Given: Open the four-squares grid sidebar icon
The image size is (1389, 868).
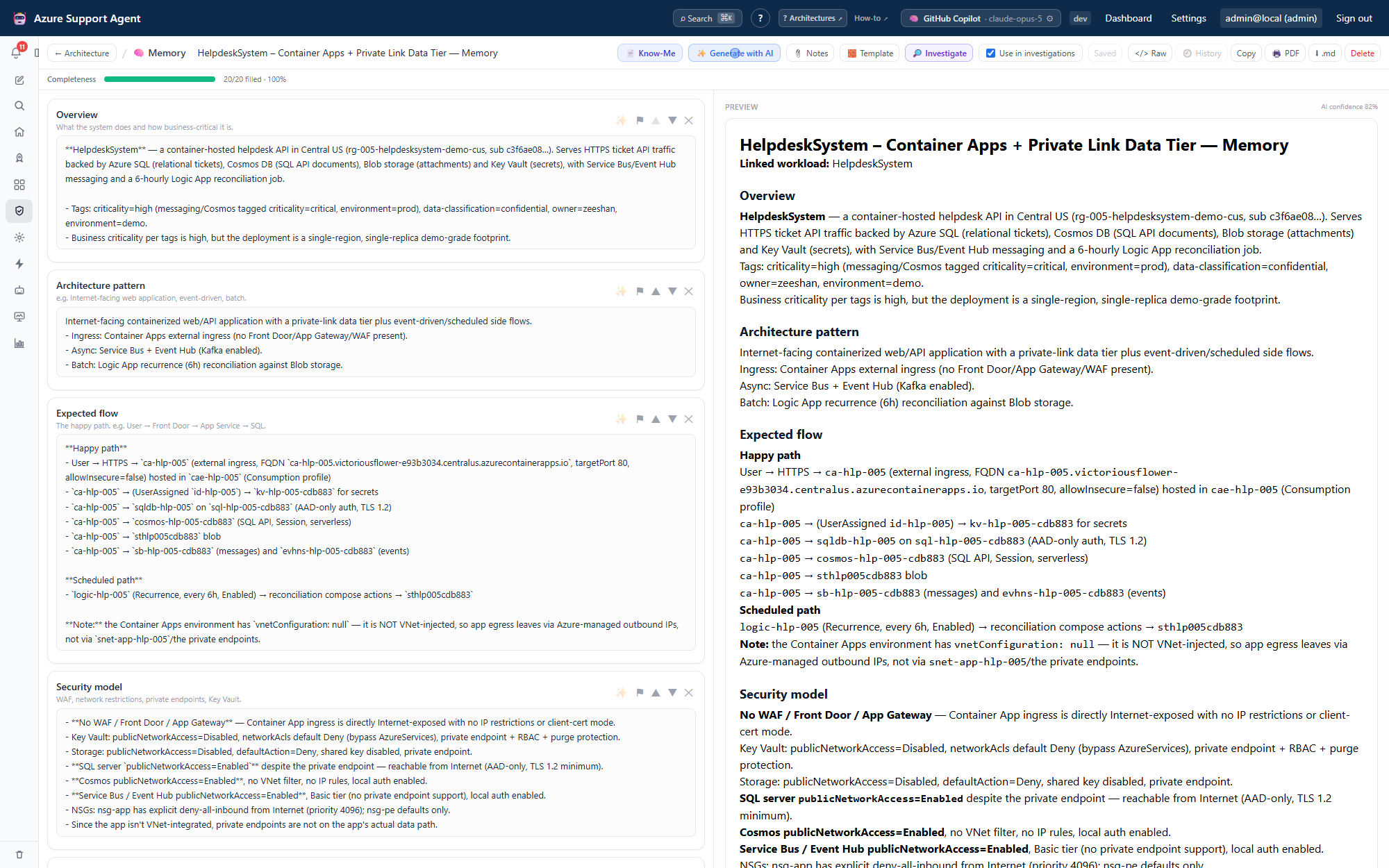Looking at the screenshot, I should (19, 185).
